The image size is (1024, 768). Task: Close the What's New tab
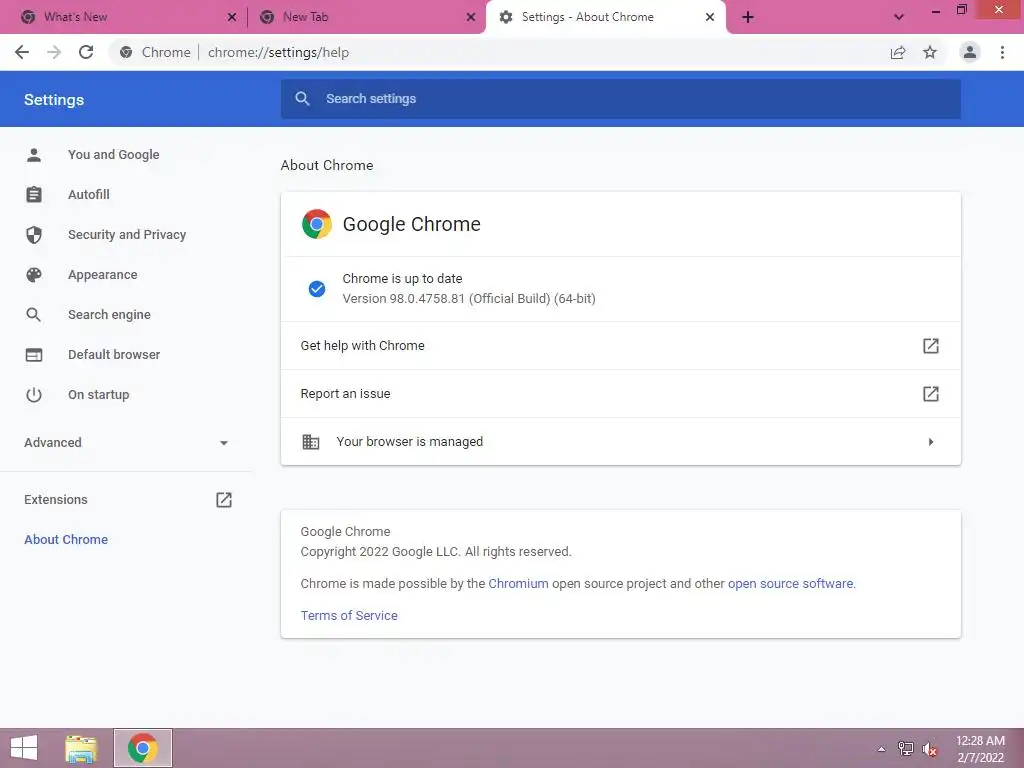(232, 17)
